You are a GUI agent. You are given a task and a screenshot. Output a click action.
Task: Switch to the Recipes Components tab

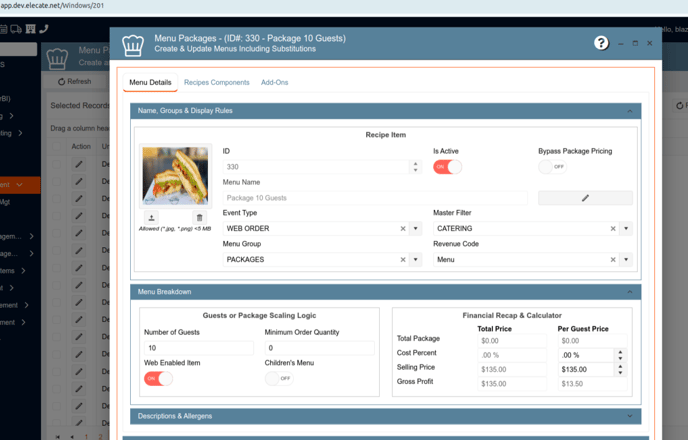point(217,82)
